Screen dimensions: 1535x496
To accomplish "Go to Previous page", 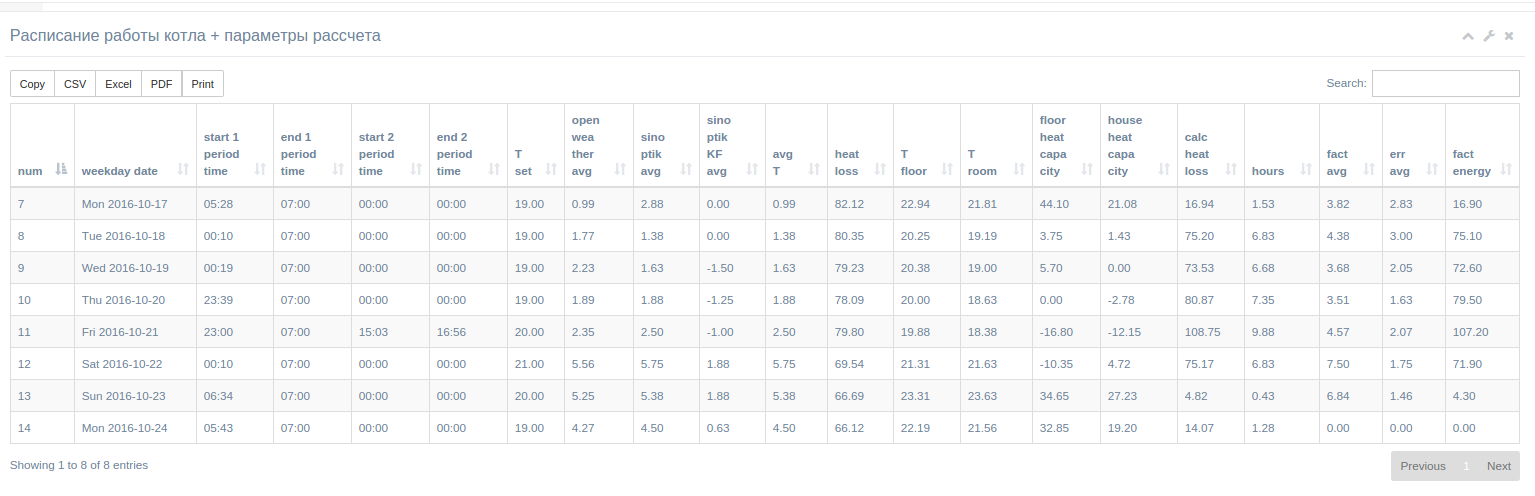I will coord(1422,466).
